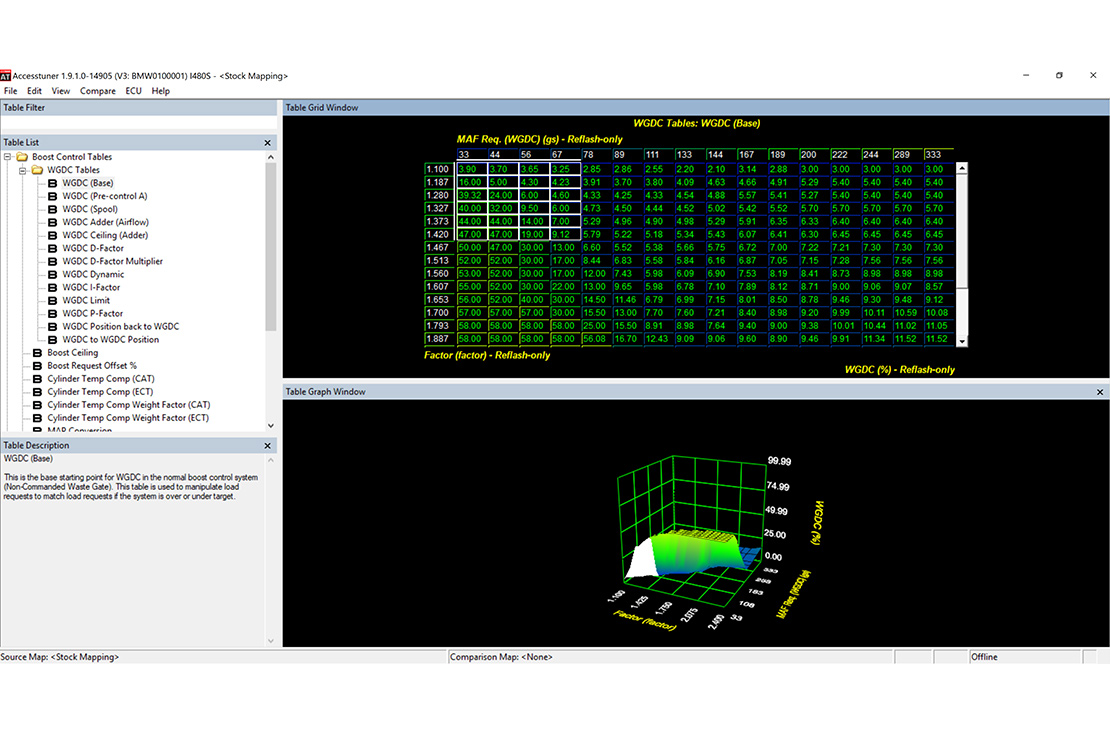Click table grid scroll up arrow
Viewport: 1110px width, 730px height.
click(961, 169)
